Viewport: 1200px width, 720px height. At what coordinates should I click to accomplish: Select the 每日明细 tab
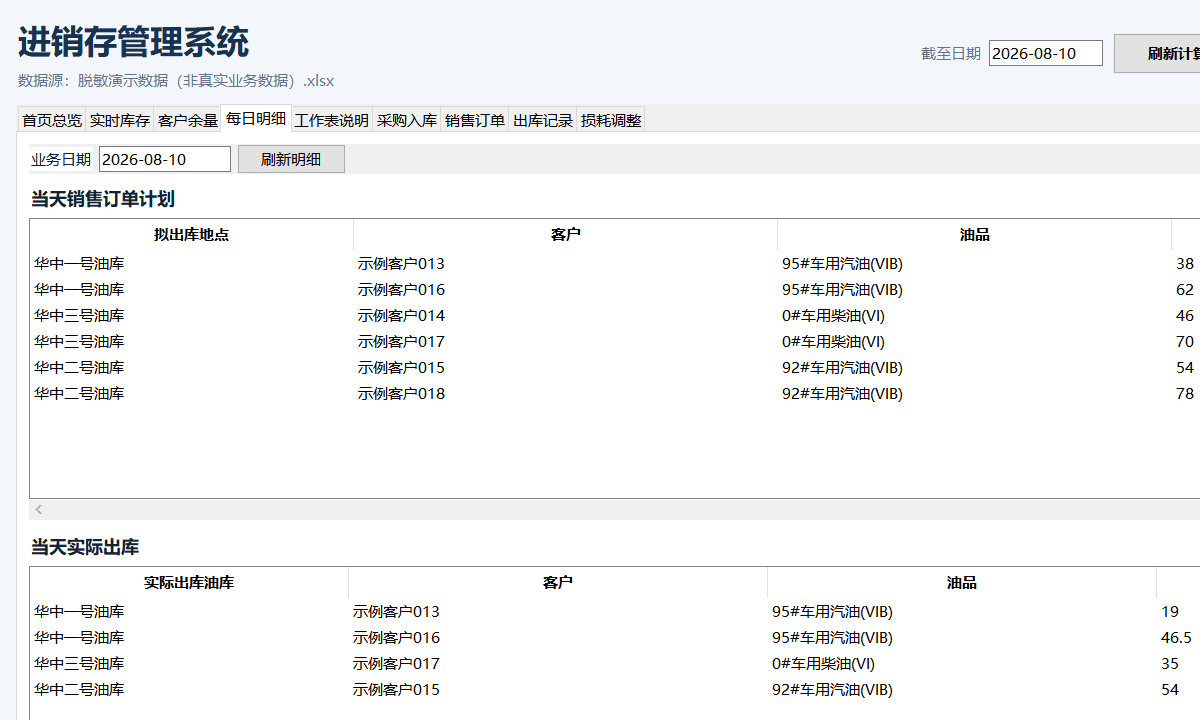point(256,119)
